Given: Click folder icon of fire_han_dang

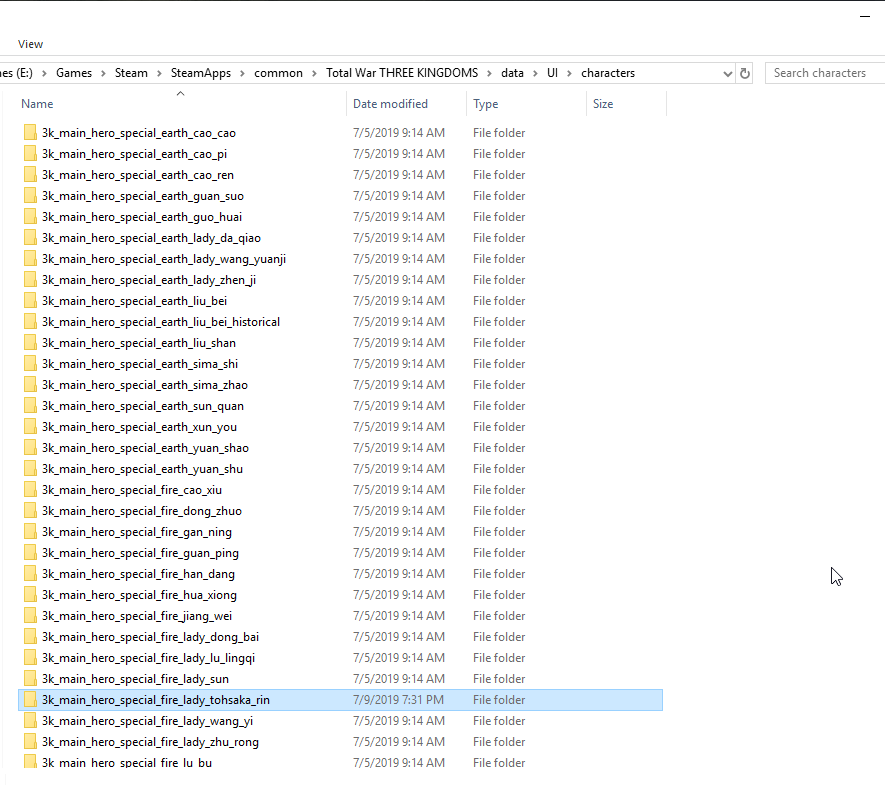Looking at the screenshot, I should click(x=30, y=574).
